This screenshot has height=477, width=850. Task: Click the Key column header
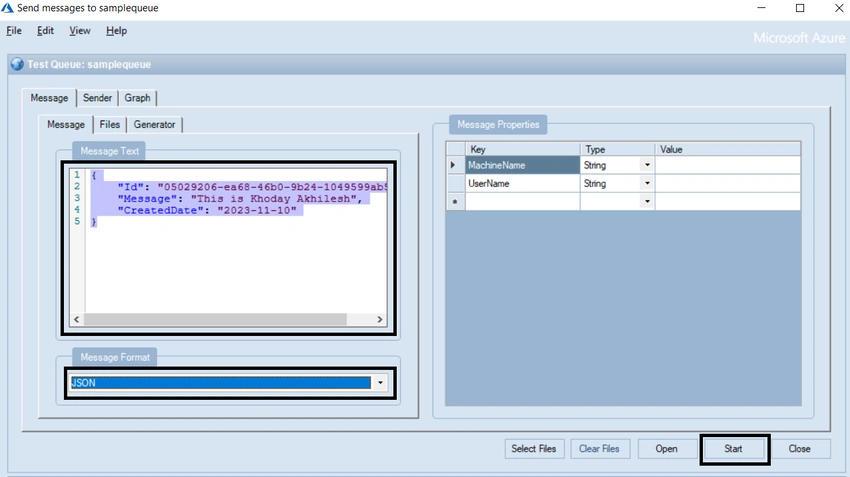click(523, 149)
